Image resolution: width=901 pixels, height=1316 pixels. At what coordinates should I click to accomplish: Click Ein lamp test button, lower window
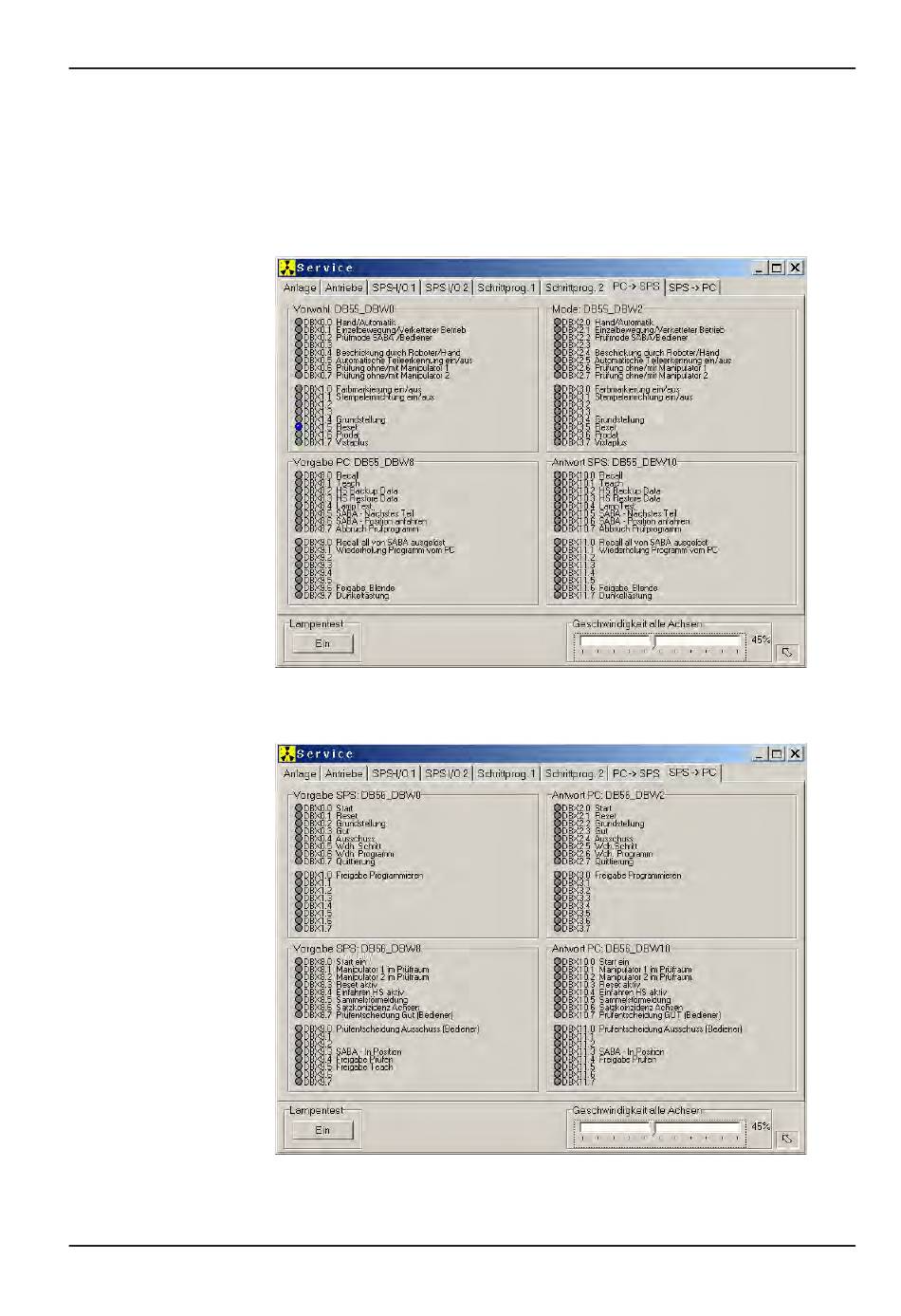pyautogui.click(x=322, y=1129)
